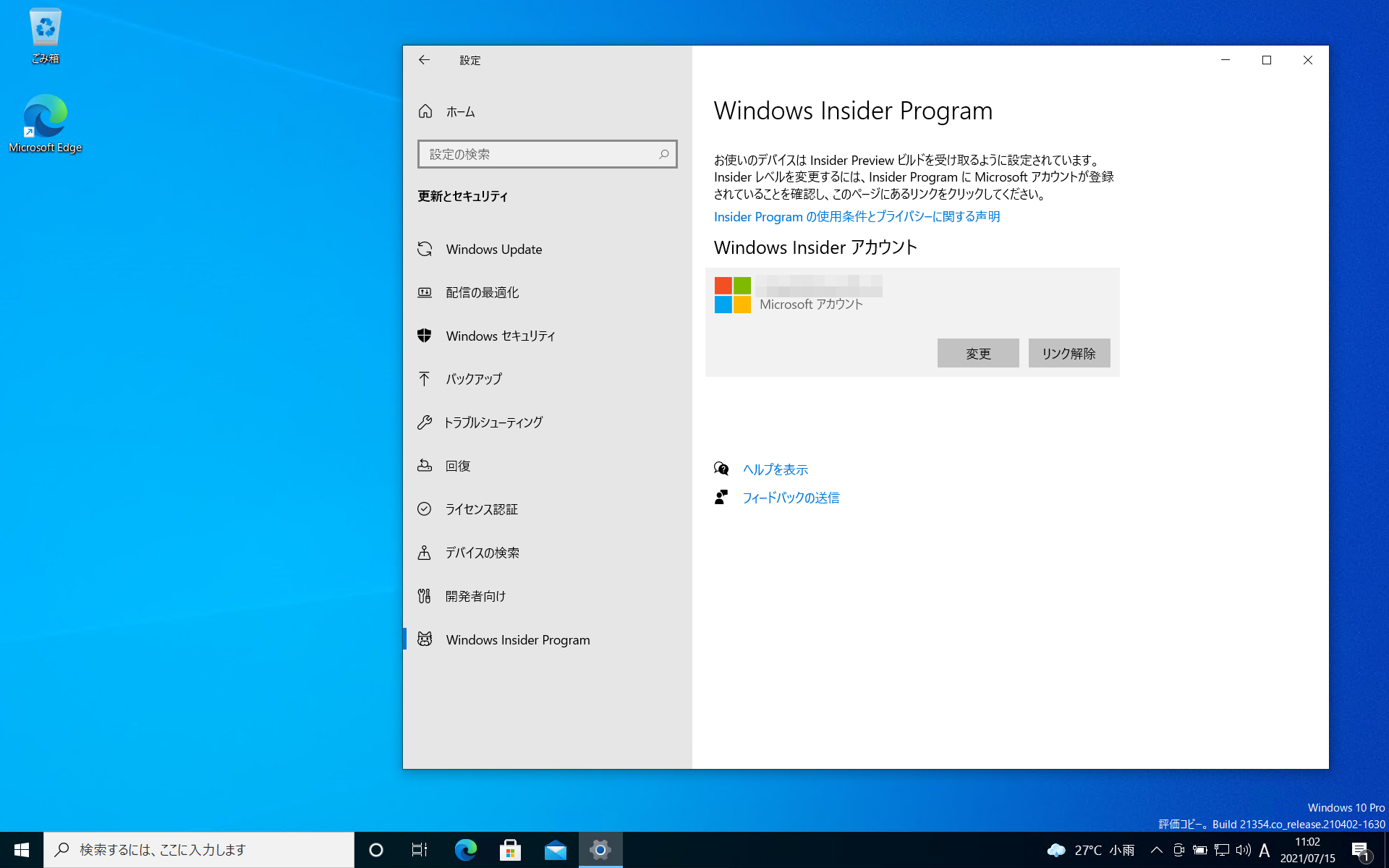The height and width of the screenshot is (868, 1389).
Task: Show hidden tray icons chevron
Action: click(x=1157, y=850)
